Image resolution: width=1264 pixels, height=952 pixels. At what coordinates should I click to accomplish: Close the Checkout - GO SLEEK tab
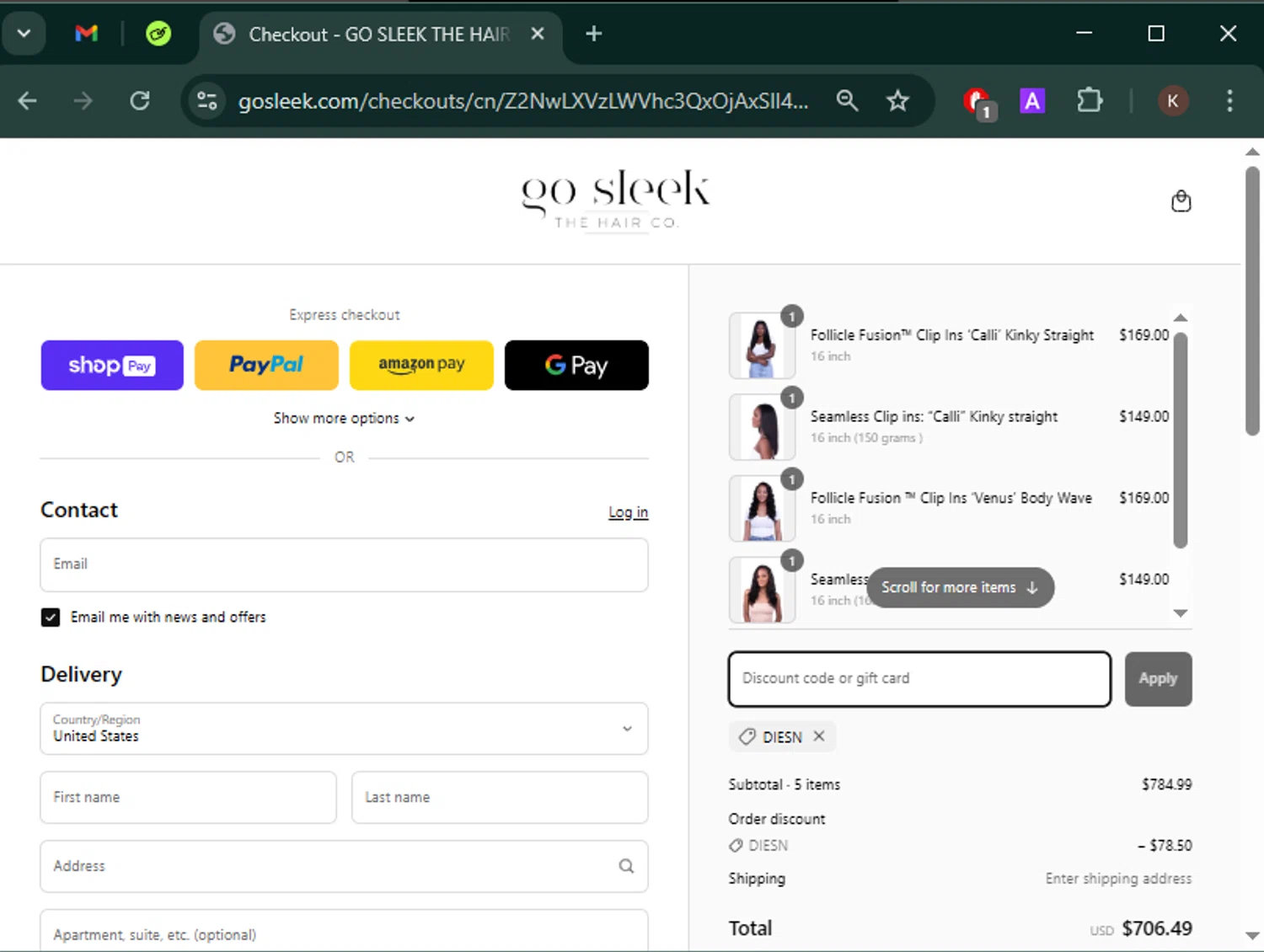pyautogui.click(x=538, y=34)
